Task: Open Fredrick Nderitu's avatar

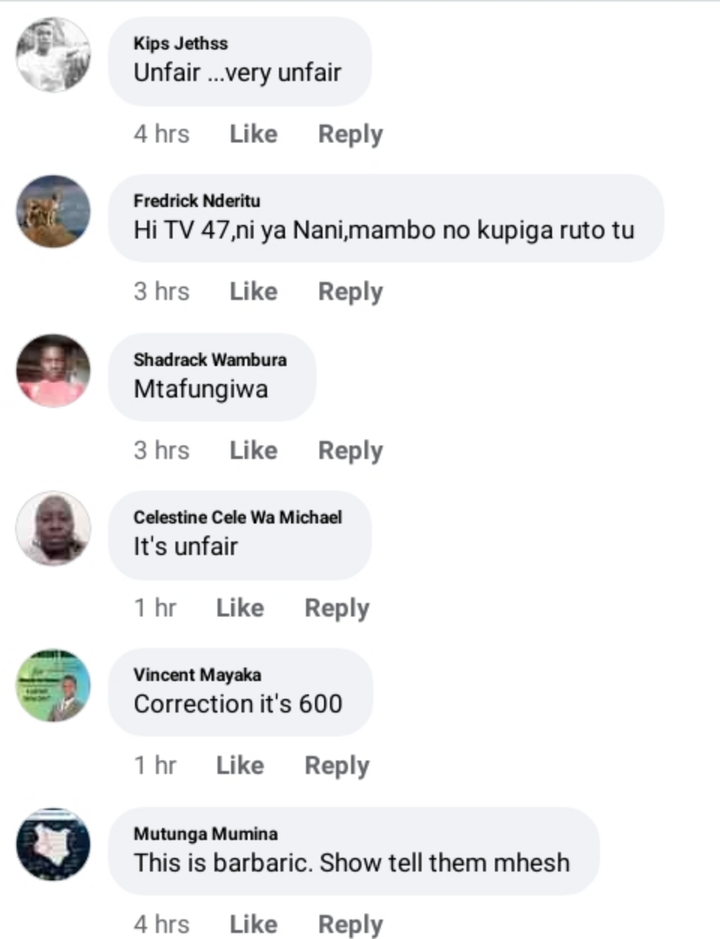Action: [53, 211]
